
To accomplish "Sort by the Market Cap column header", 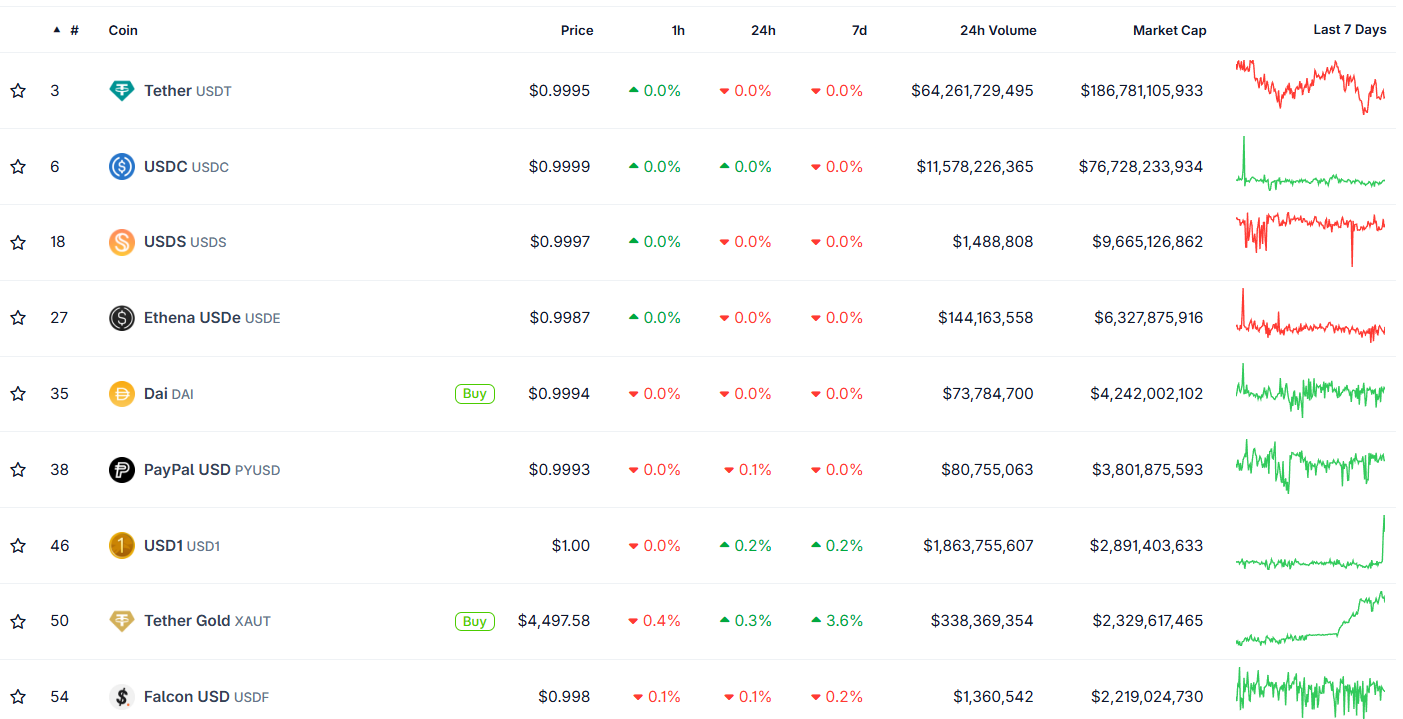I will point(1169,30).
